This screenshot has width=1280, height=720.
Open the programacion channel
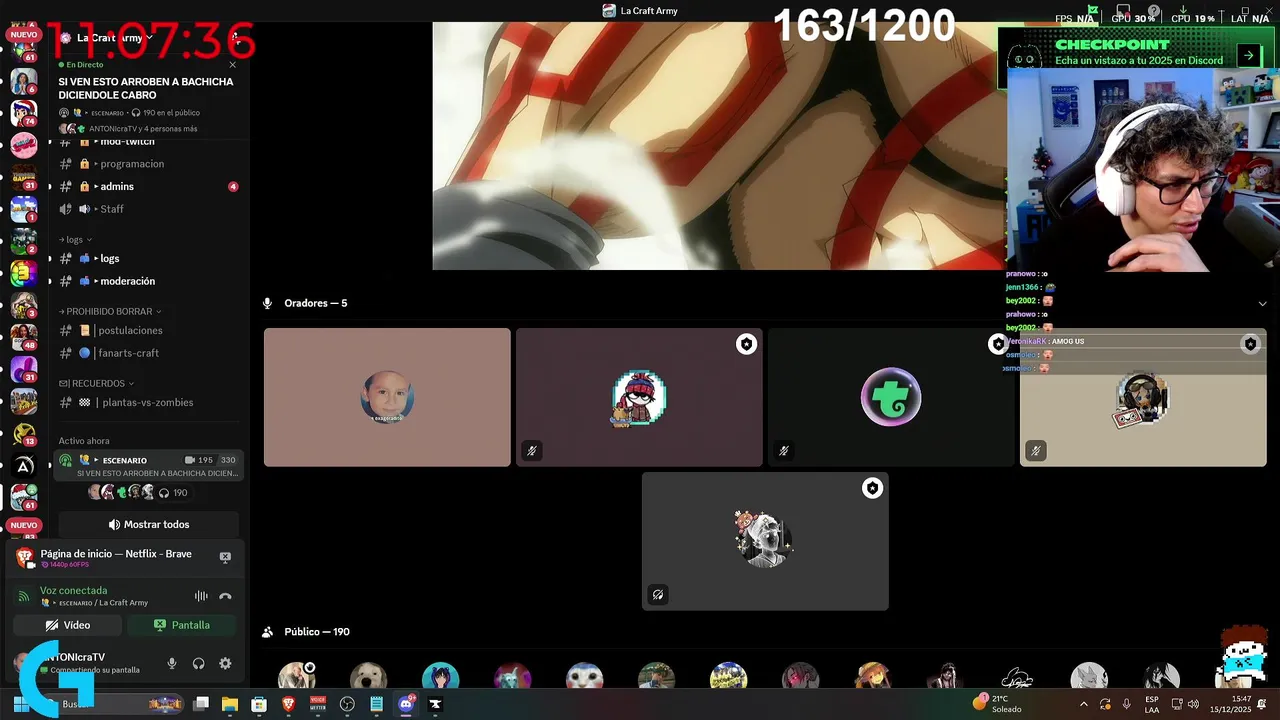(148, 164)
